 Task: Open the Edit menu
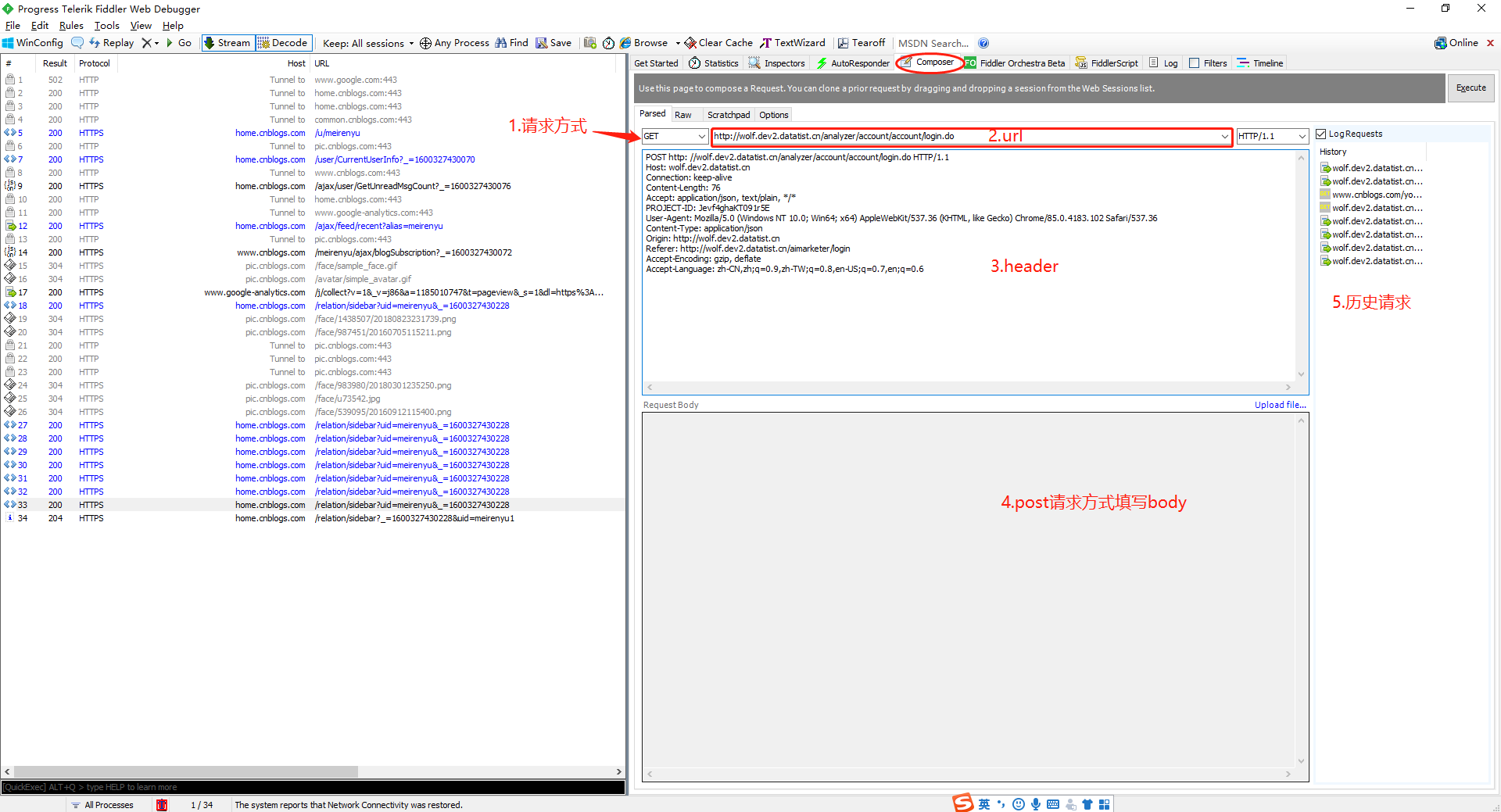coord(40,26)
